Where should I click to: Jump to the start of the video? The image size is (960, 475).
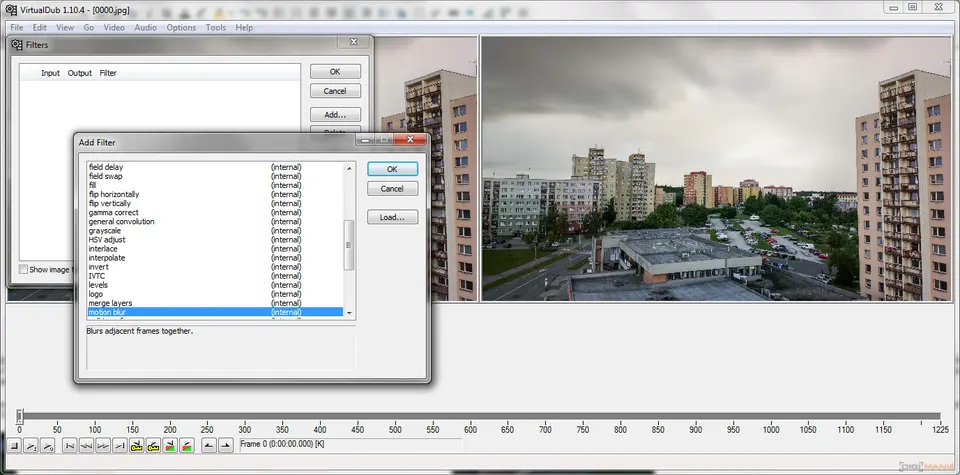point(69,445)
